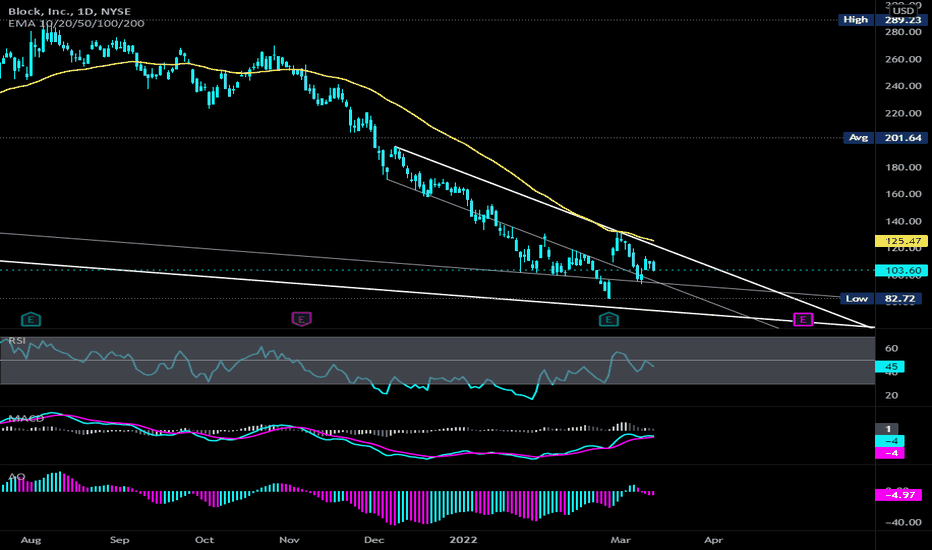Click the current price 103.60 tag
The width and height of the screenshot is (932, 550).
901,271
